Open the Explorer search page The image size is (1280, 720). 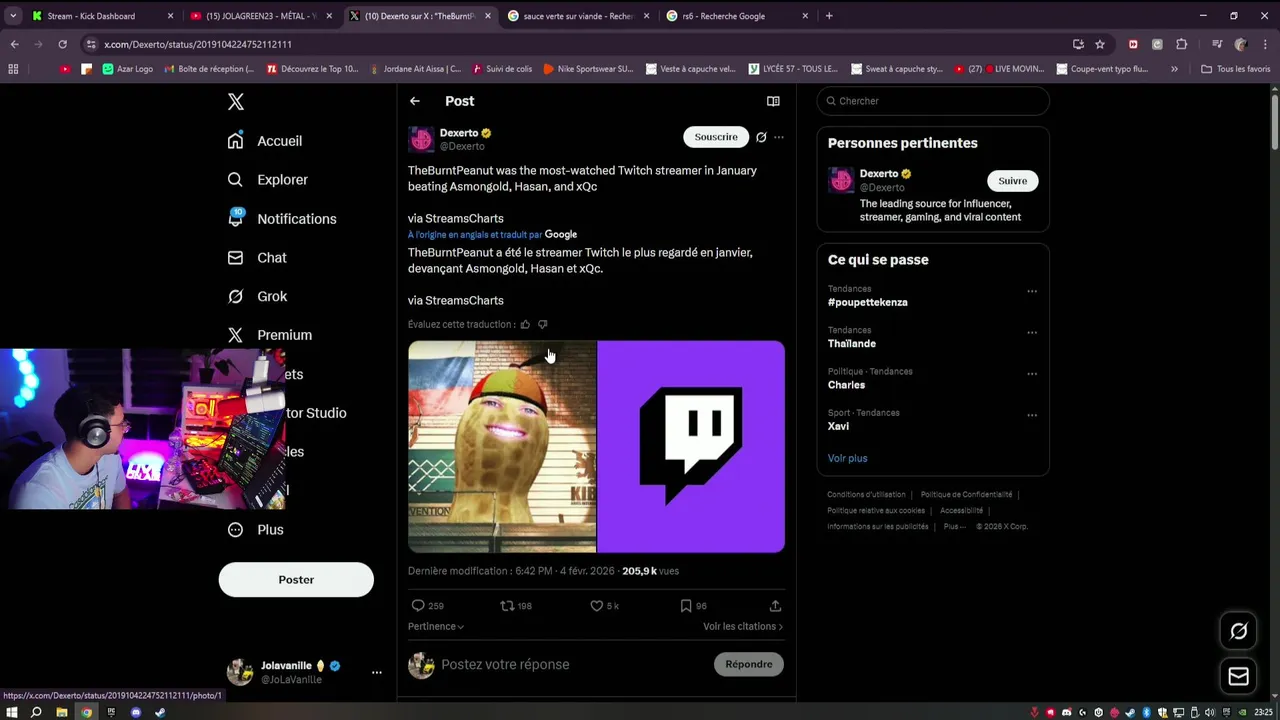point(268,180)
